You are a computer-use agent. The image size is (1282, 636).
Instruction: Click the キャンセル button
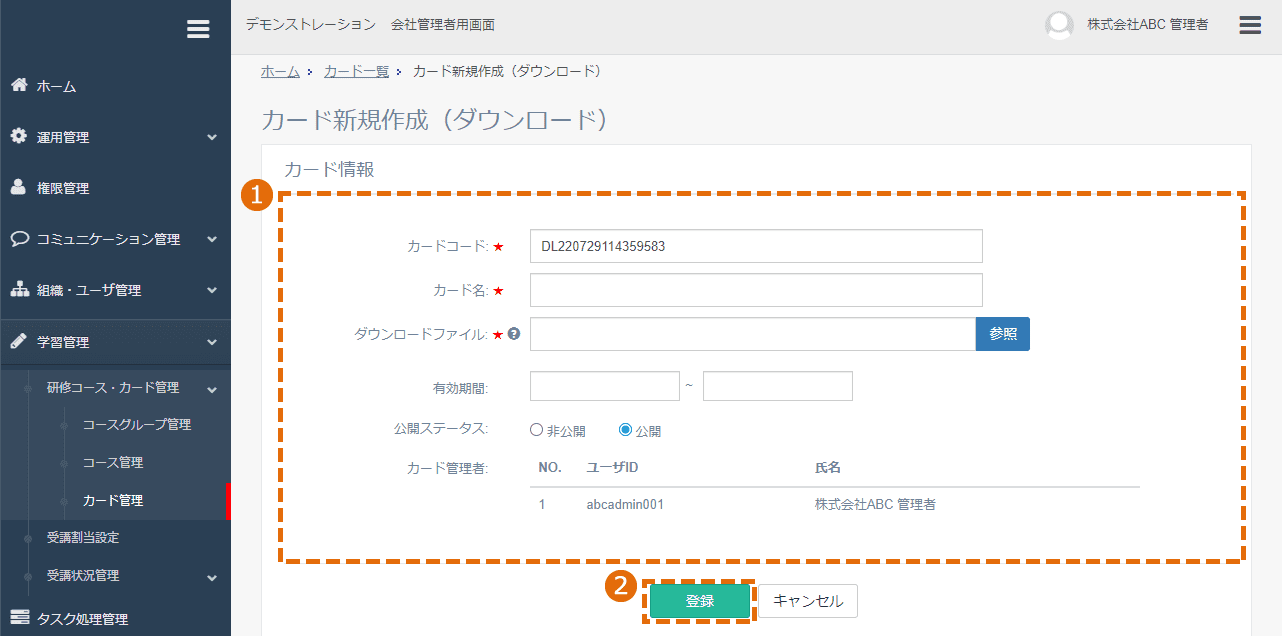point(808,601)
